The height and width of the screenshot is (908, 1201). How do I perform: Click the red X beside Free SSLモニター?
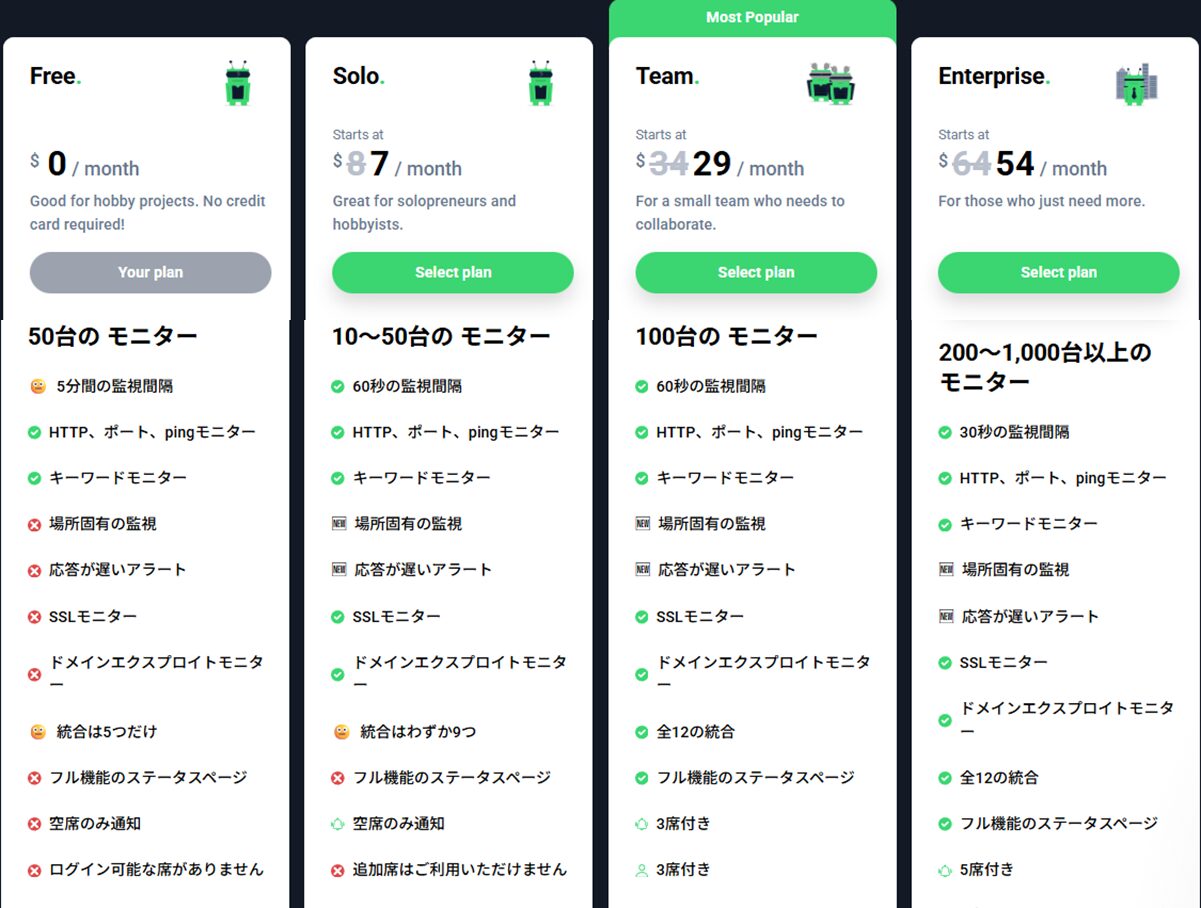(35, 617)
